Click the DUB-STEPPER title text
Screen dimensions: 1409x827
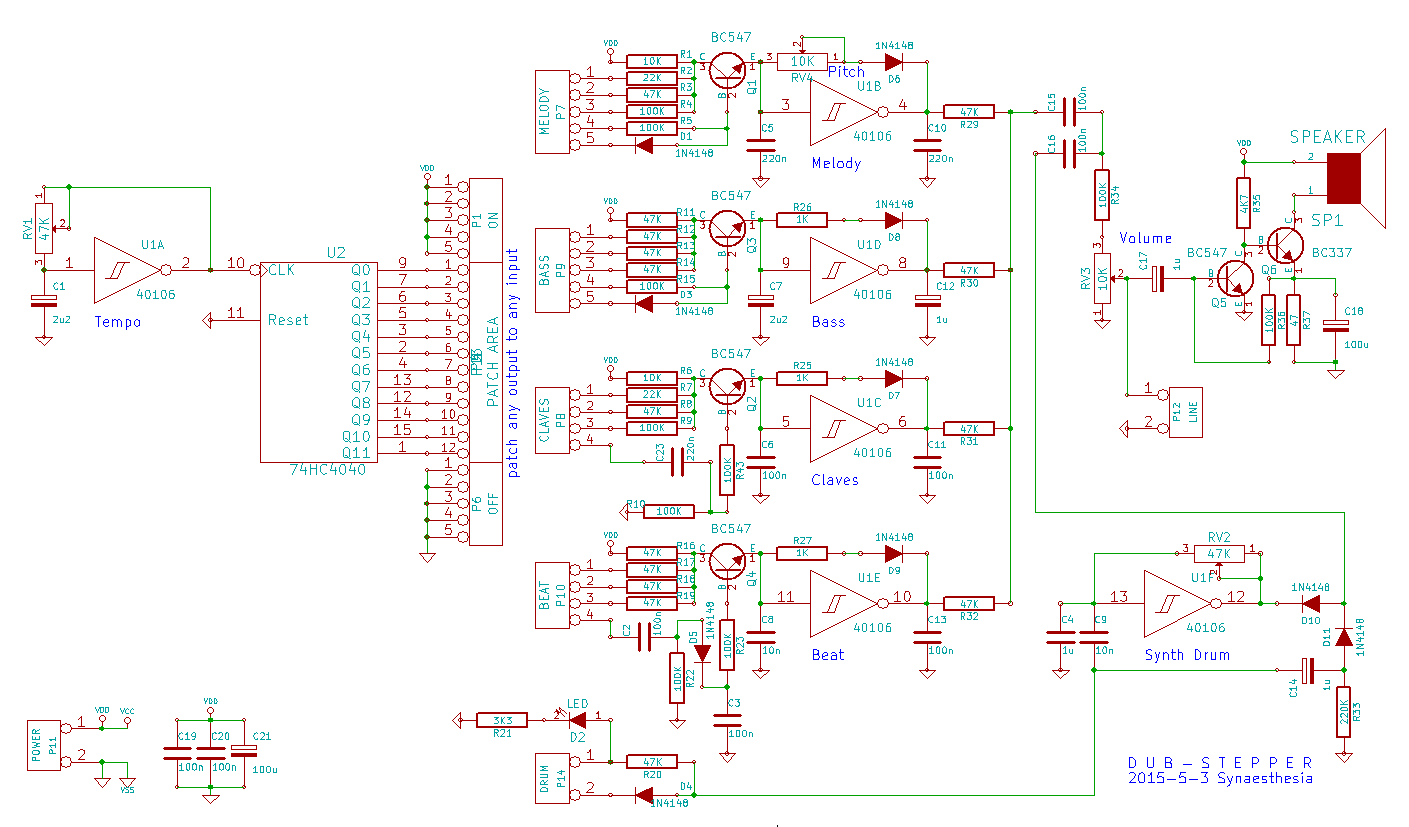1219,762
